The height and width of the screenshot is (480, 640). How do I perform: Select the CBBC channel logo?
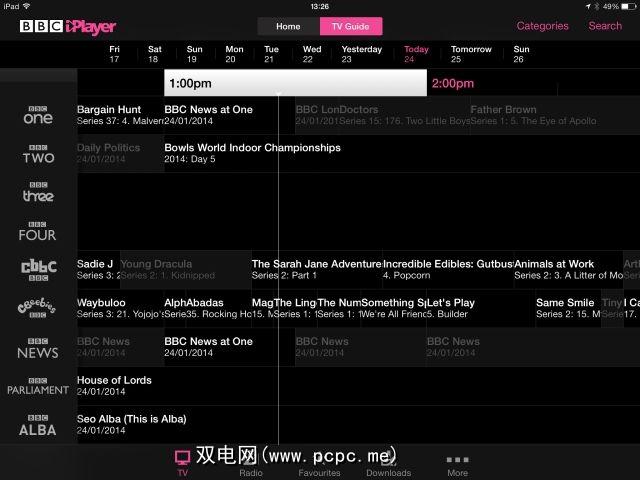[39, 270]
